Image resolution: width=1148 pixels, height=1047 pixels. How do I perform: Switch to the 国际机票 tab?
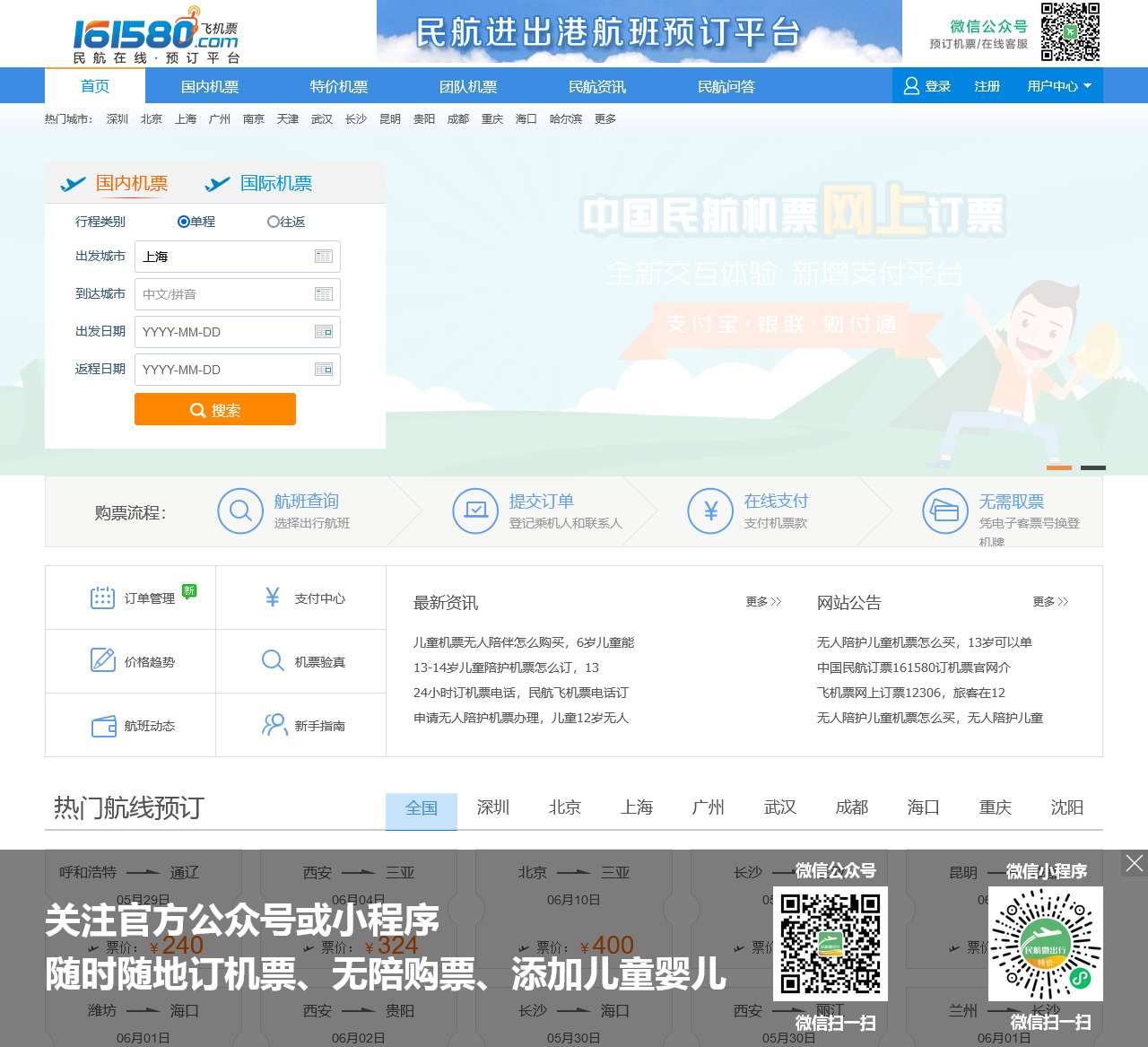(x=275, y=184)
